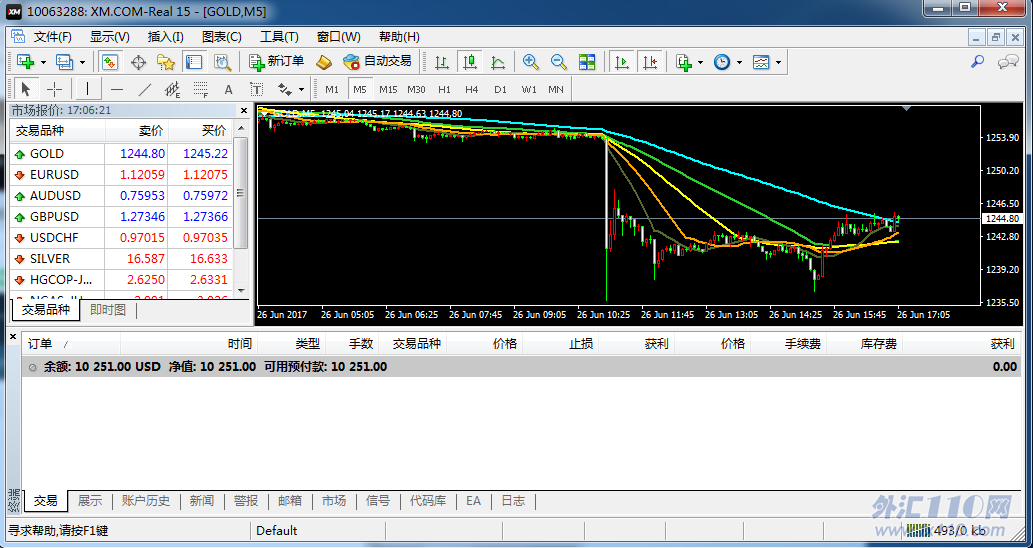Viewport: 1033px width, 548px height.
Task: Select the Text A tool
Action: click(229, 90)
